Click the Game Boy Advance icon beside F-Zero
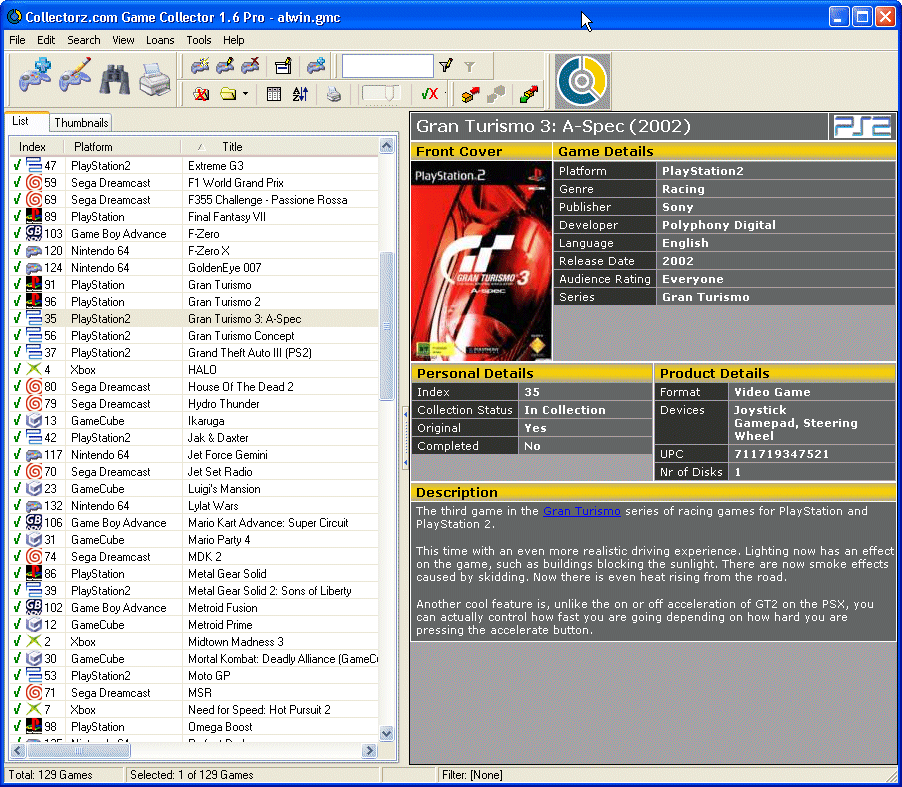 pos(34,234)
